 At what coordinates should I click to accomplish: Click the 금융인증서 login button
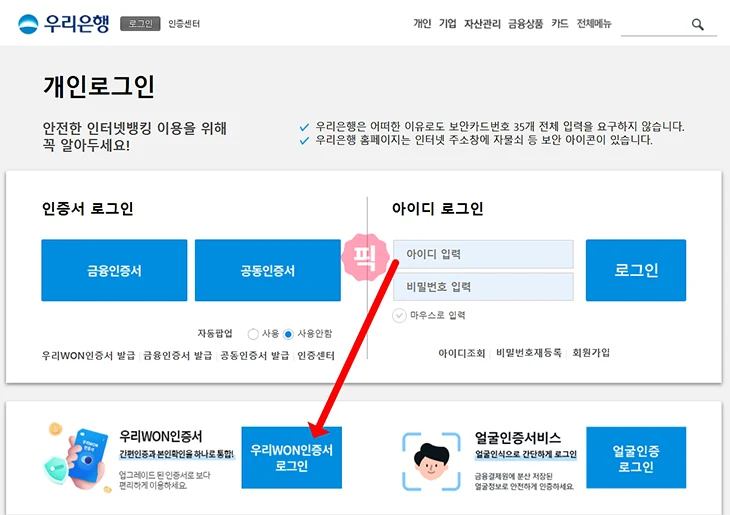coord(114,271)
